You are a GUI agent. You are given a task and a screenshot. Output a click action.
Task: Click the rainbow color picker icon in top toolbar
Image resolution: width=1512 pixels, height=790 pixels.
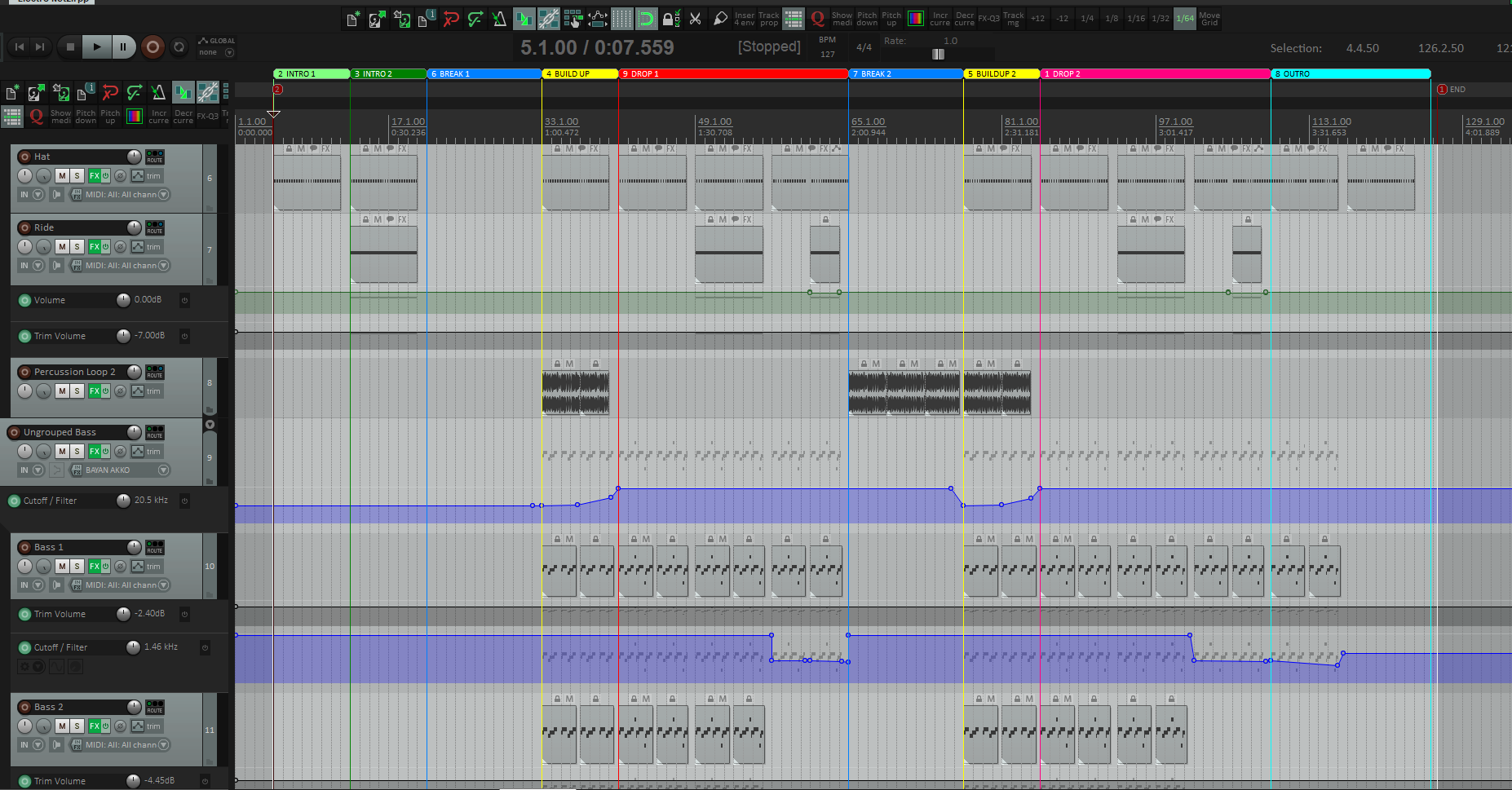916,19
